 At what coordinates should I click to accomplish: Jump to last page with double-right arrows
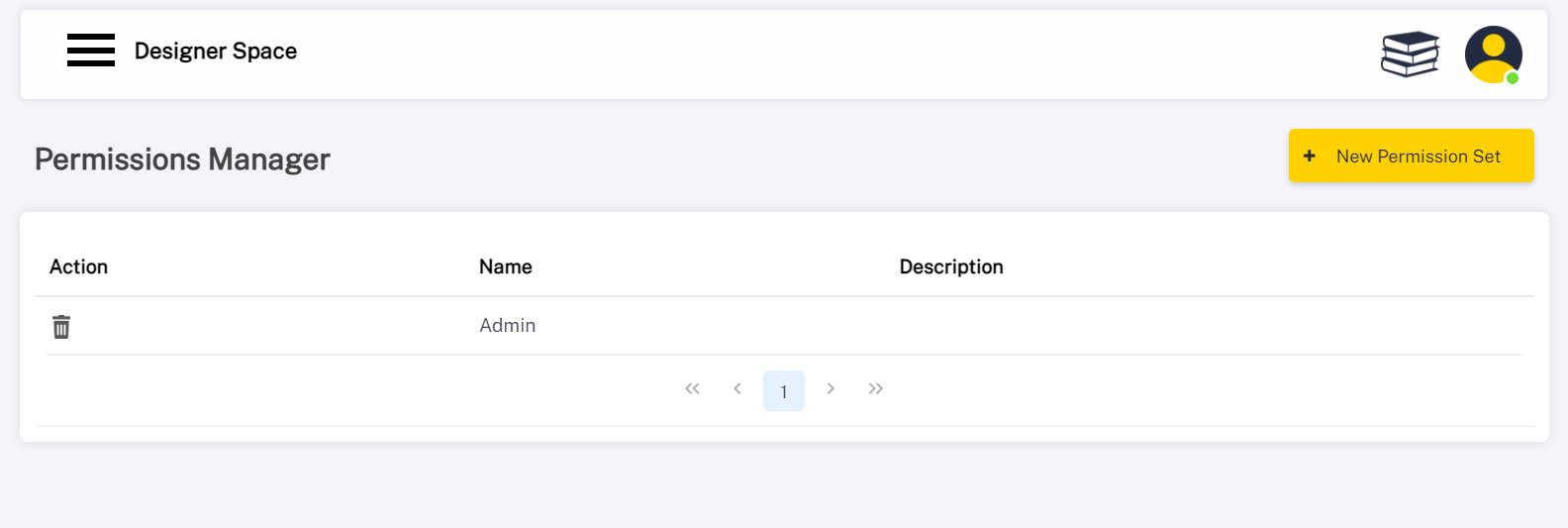[875, 389]
